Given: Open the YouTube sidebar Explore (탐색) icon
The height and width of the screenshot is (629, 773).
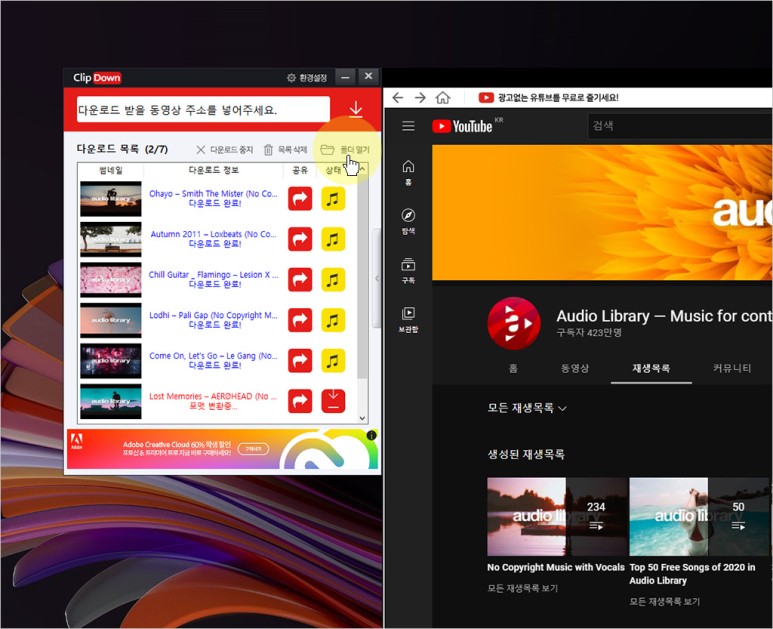Looking at the screenshot, I should [x=408, y=221].
